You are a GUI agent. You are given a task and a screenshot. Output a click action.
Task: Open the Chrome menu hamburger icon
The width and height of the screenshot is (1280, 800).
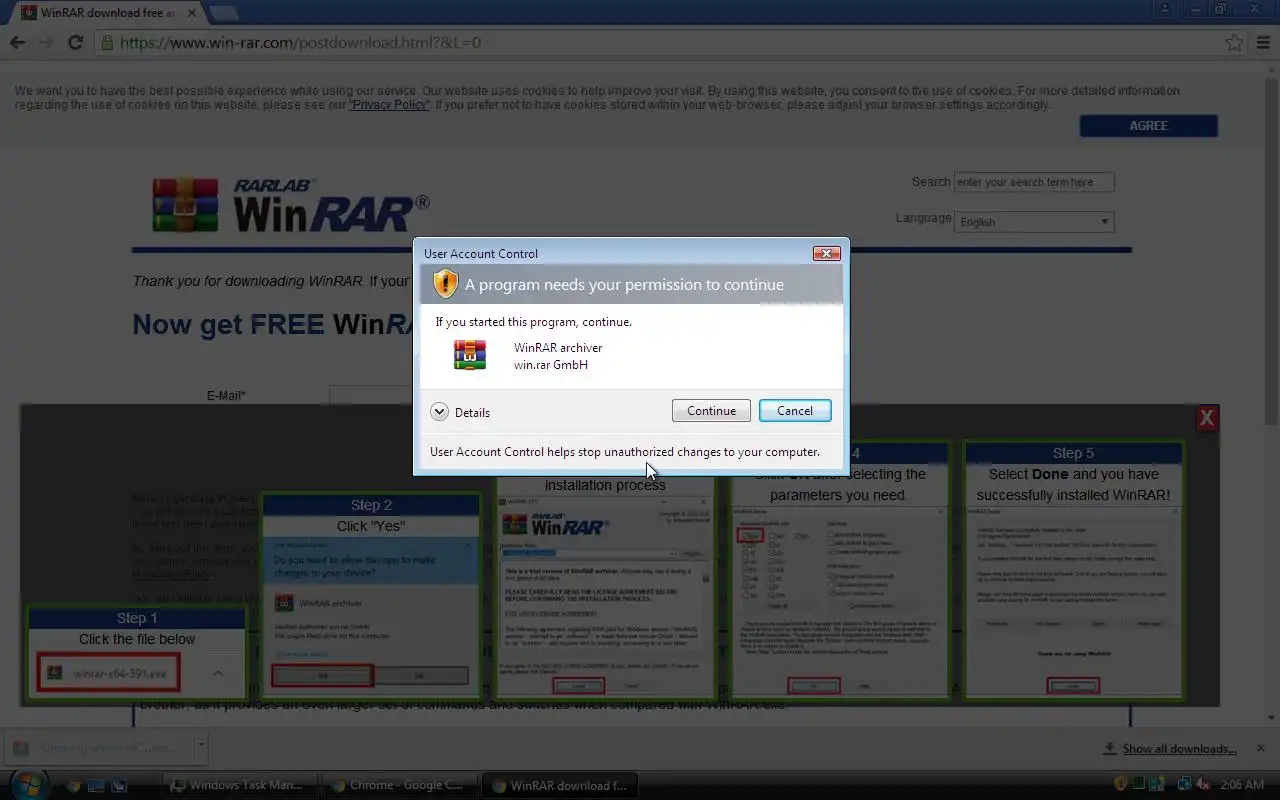pos(1264,43)
